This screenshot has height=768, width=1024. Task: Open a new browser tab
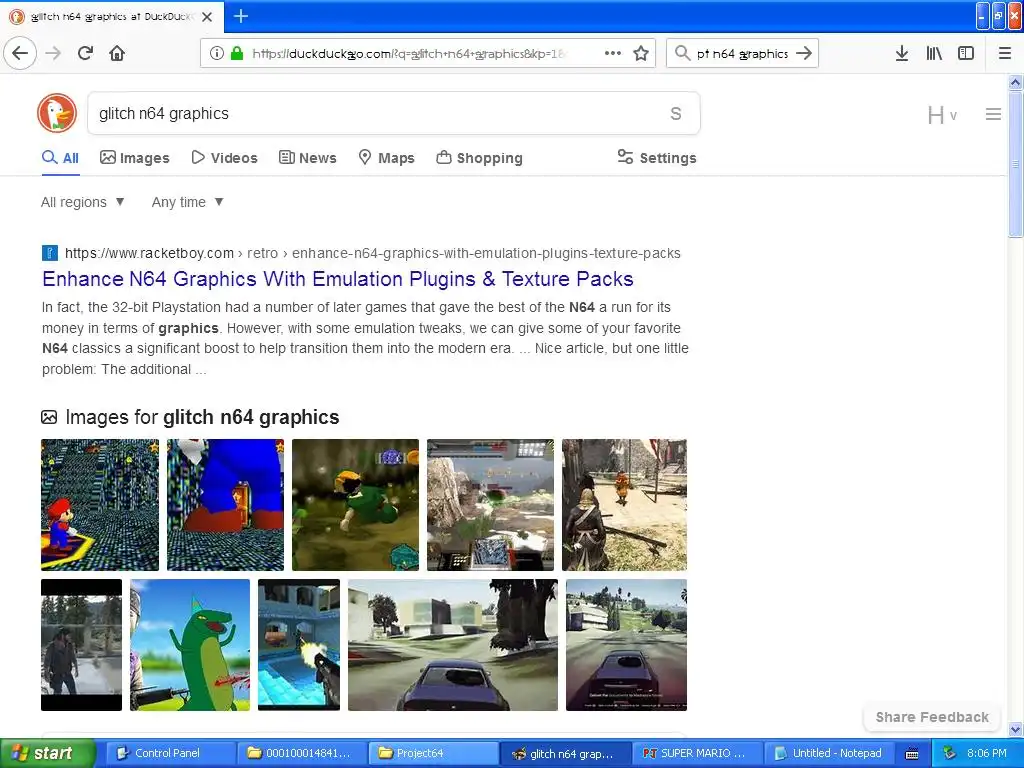(x=241, y=16)
